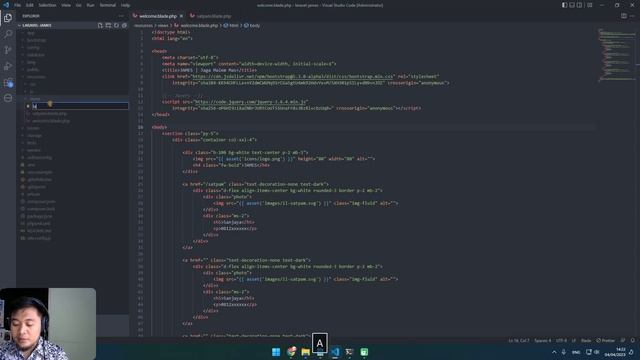Click the Blade language mode selector

click(x=586, y=340)
